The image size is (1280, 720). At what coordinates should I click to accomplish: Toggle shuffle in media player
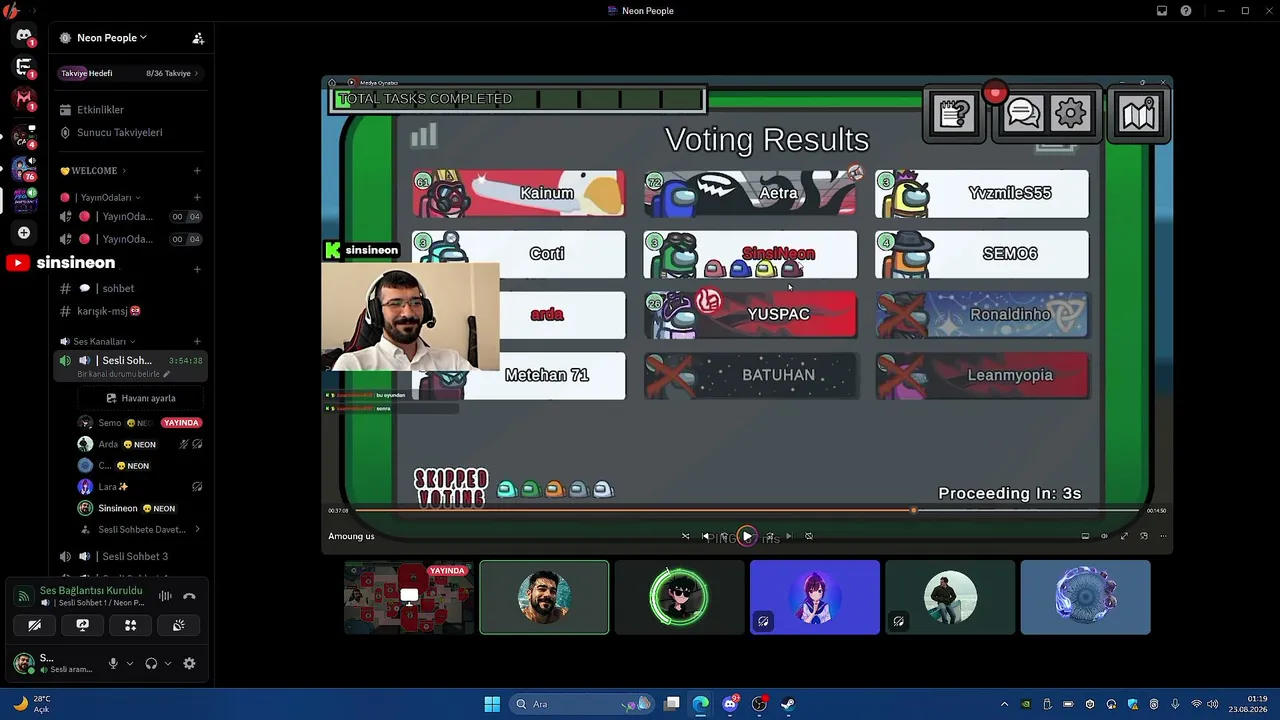point(685,536)
